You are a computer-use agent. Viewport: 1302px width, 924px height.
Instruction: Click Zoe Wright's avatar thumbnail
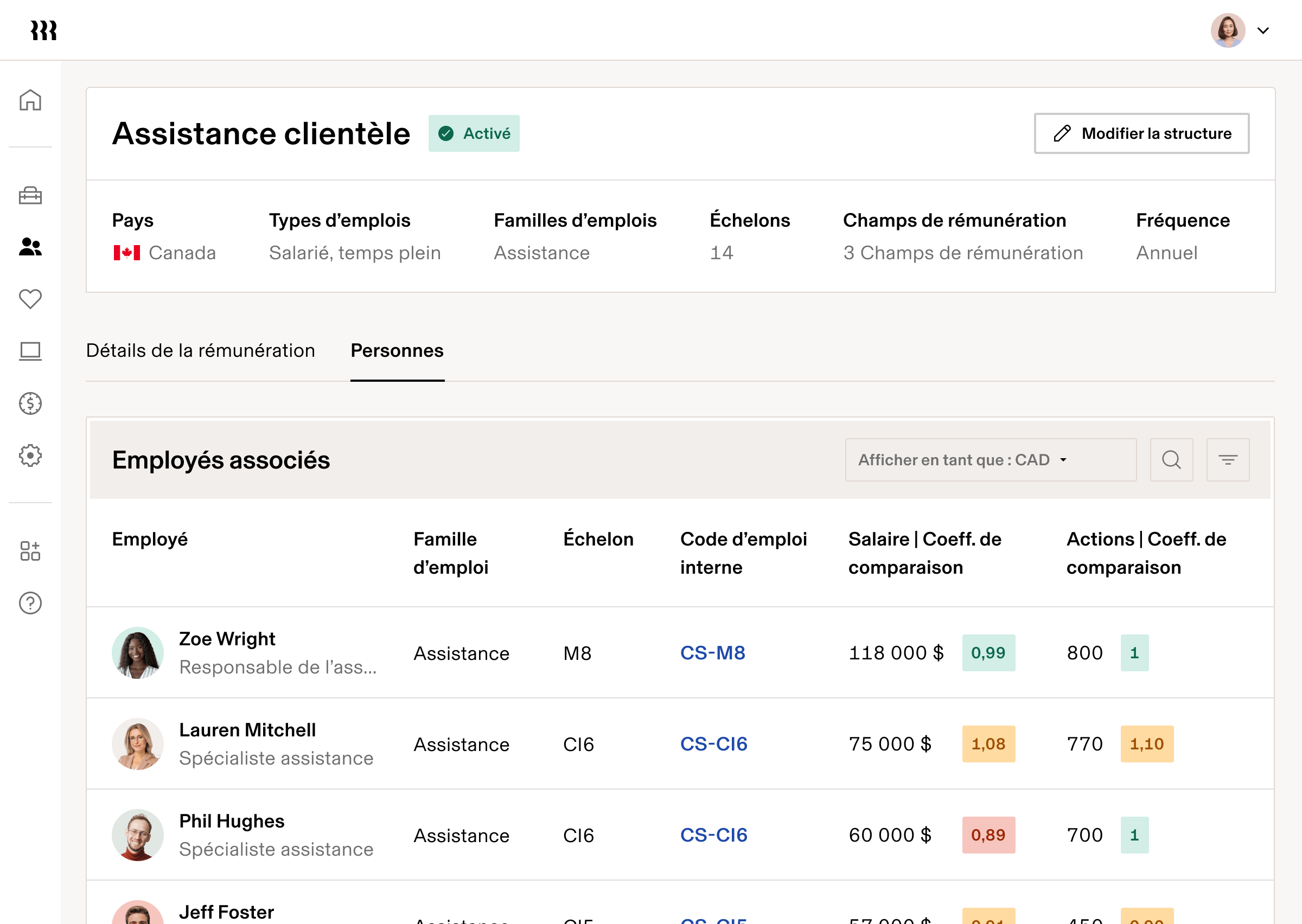pos(137,653)
